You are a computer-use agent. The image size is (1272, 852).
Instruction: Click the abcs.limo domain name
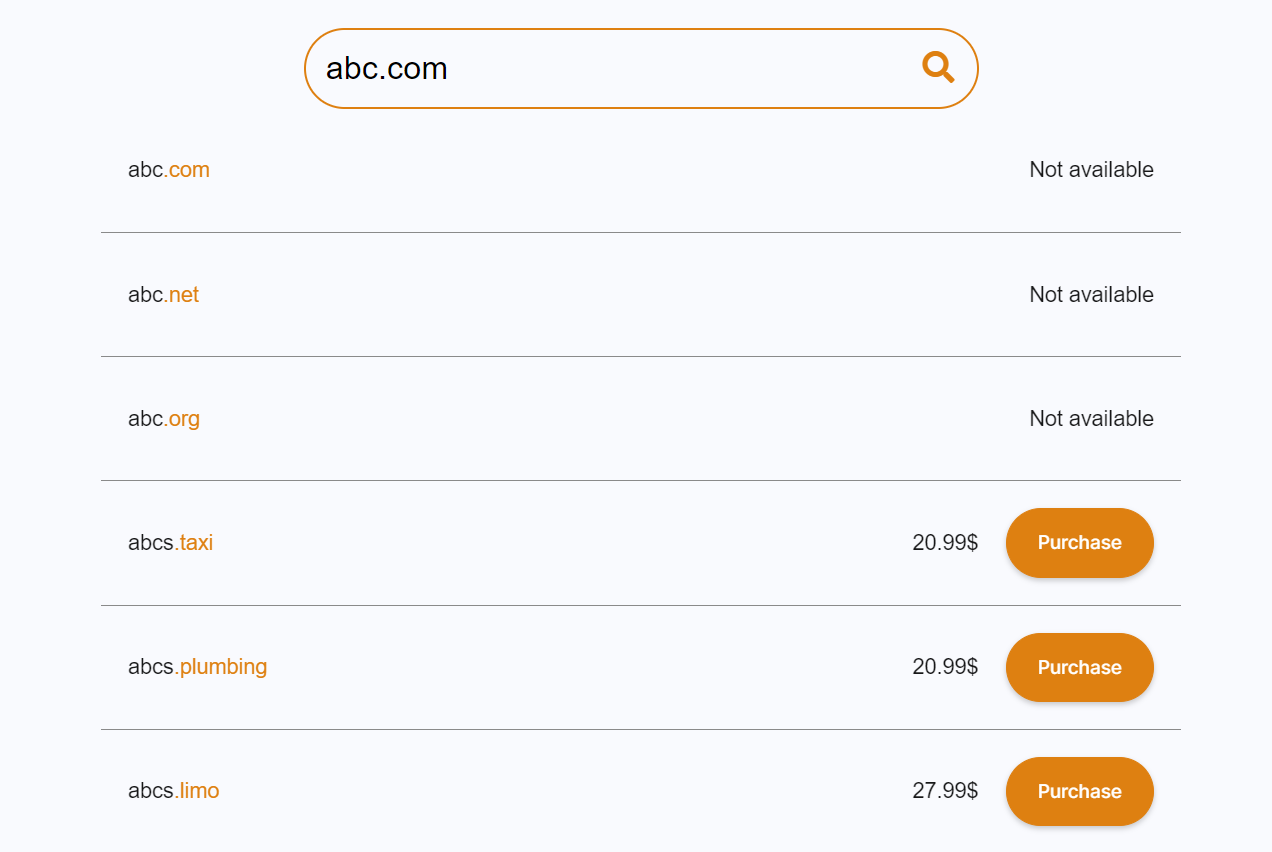click(x=173, y=791)
